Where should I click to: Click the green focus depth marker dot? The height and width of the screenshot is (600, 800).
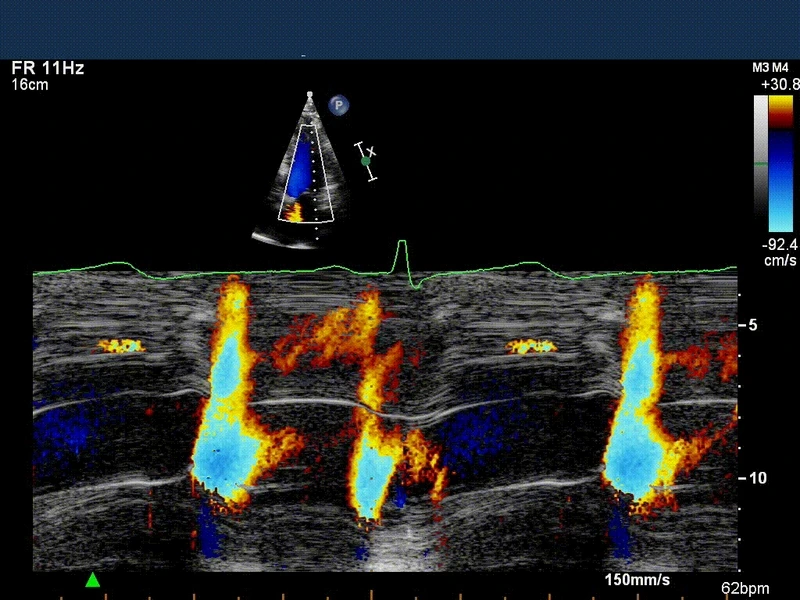(x=366, y=160)
